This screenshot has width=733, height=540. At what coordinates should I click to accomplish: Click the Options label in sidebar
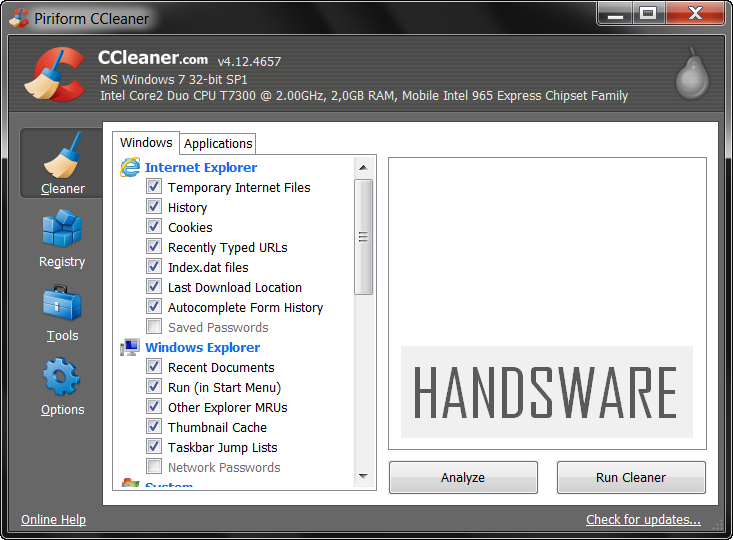(63, 410)
